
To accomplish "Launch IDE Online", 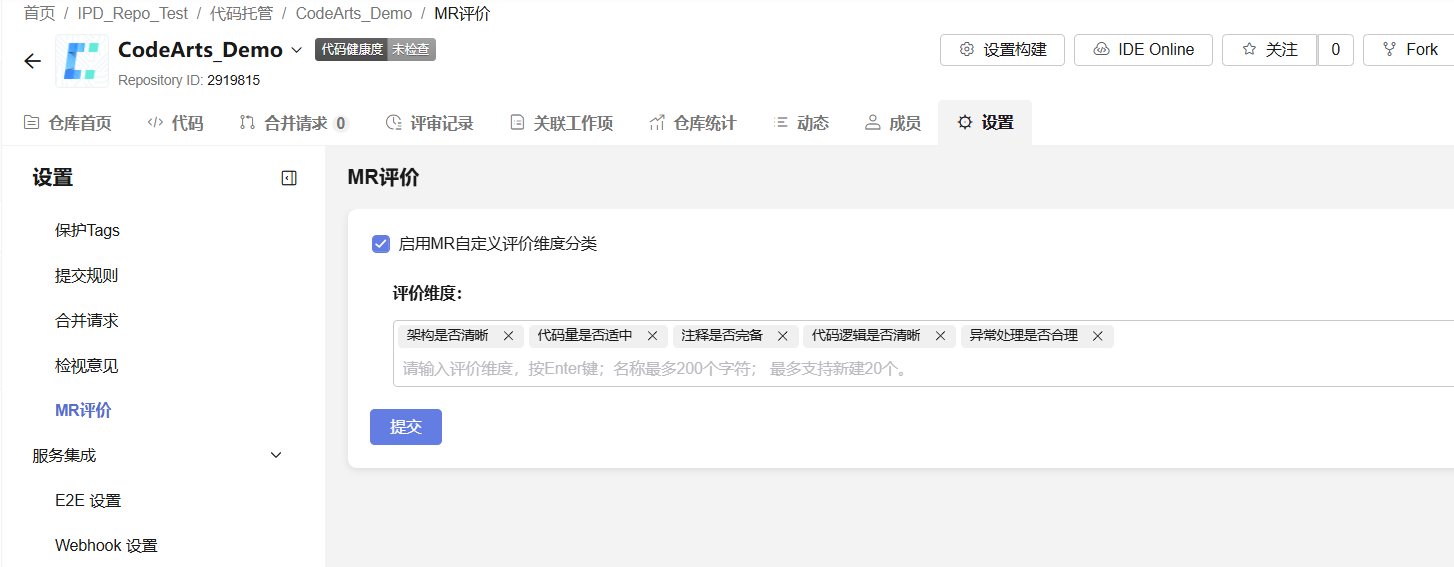I will tap(1143, 50).
